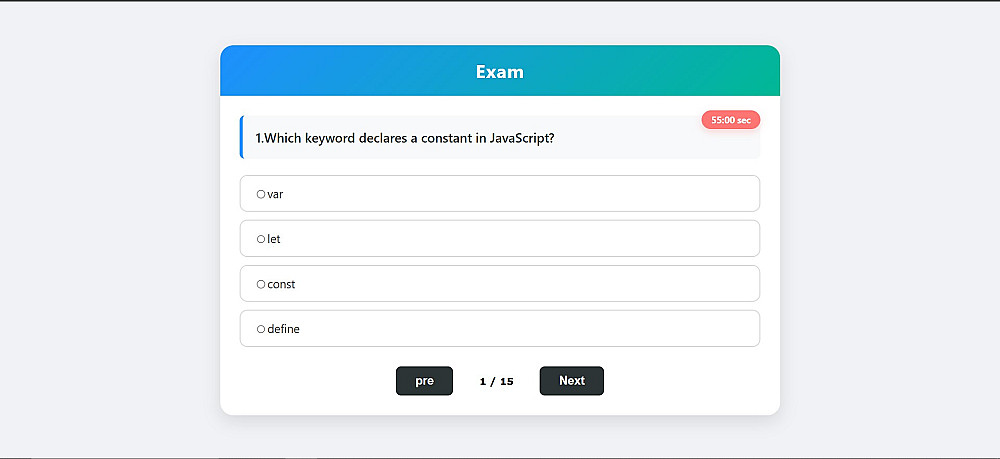Click the 'define' answer label text
This screenshot has width=1000, height=459.
pos(283,329)
